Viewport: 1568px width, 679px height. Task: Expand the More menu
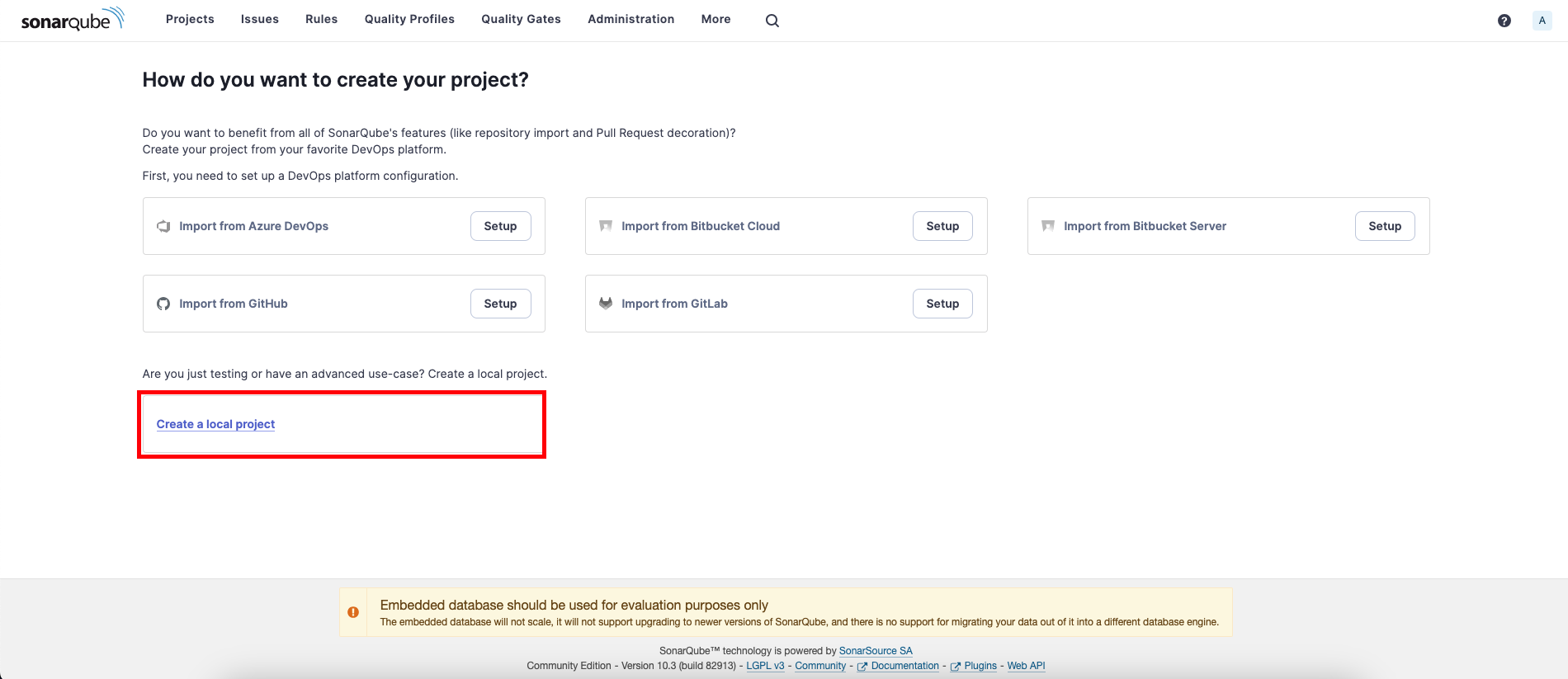point(716,19)
